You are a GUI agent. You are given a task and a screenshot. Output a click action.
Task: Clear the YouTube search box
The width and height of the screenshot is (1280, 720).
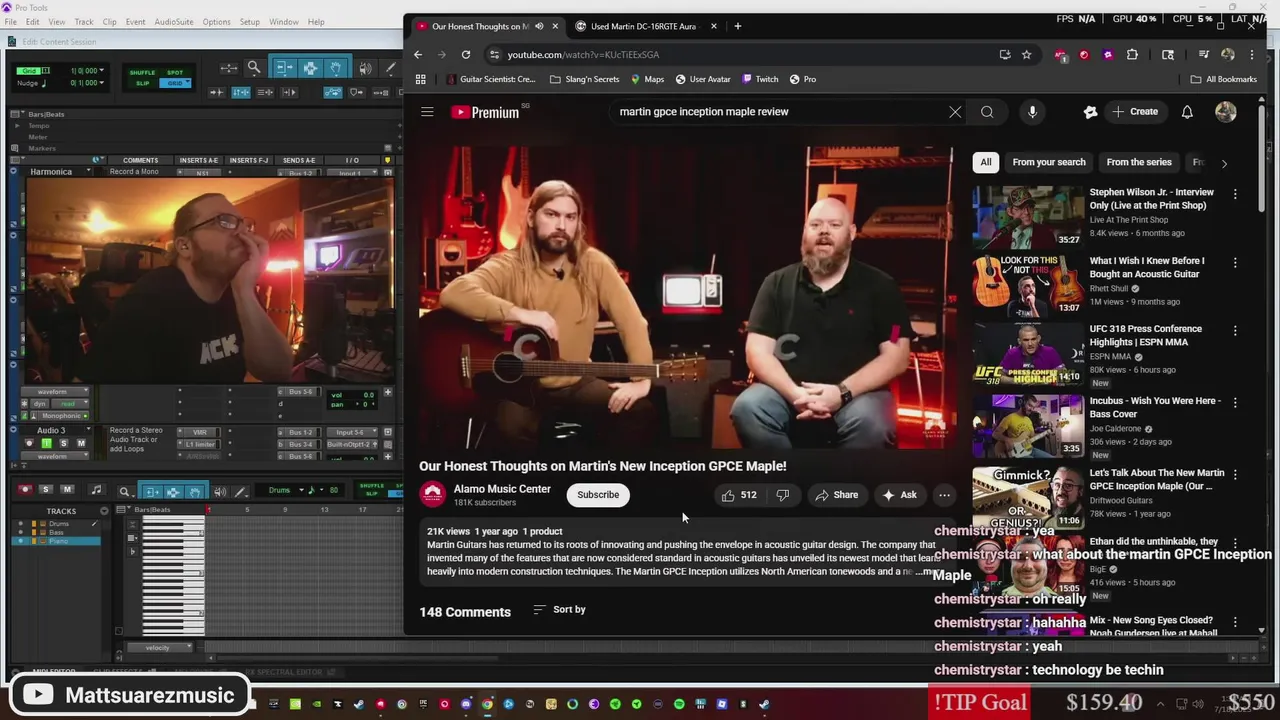(x=955, y=112)
